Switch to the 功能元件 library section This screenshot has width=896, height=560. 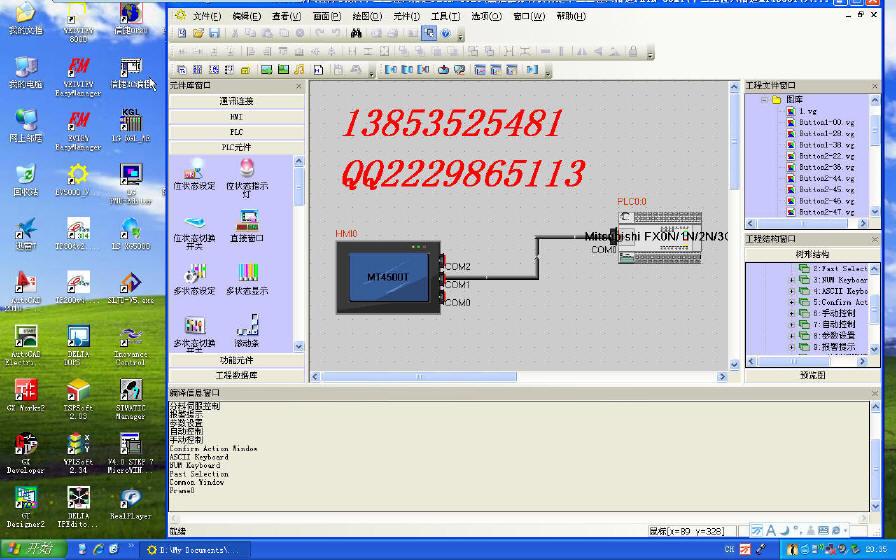pos(236,360)
